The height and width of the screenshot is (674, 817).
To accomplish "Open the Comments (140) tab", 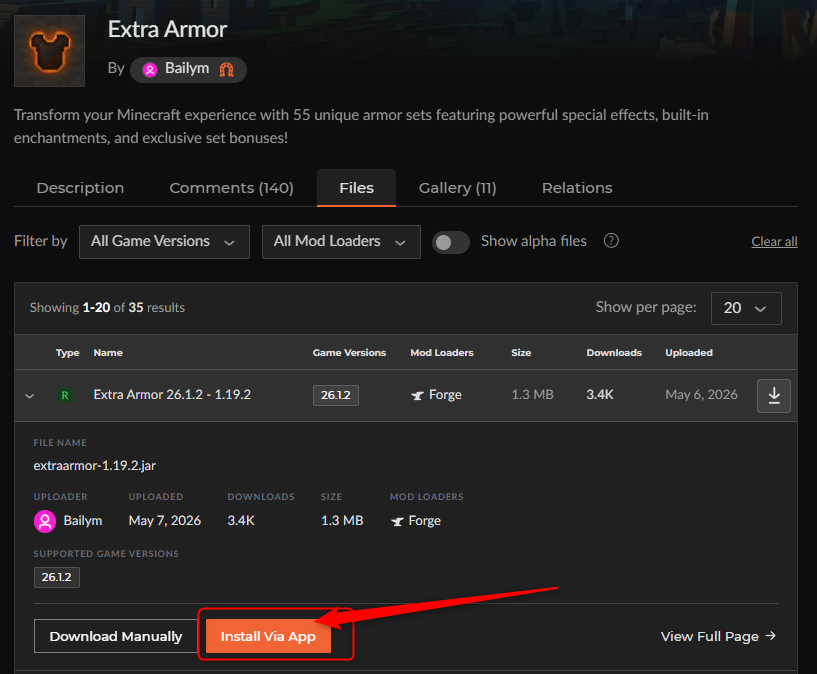I will click(x=231, y=188).
